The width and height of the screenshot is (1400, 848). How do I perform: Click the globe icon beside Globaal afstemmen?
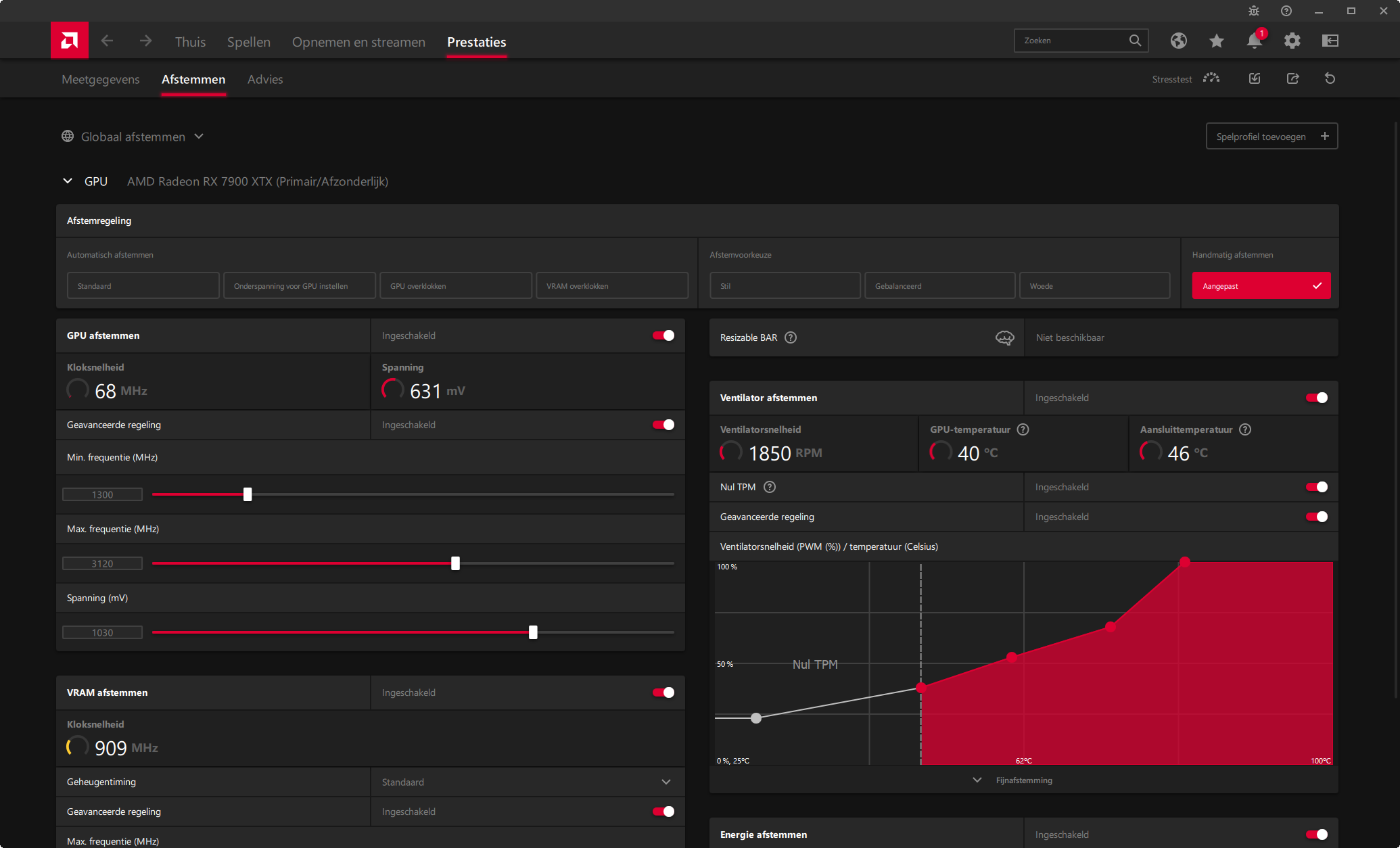[68, 136]
